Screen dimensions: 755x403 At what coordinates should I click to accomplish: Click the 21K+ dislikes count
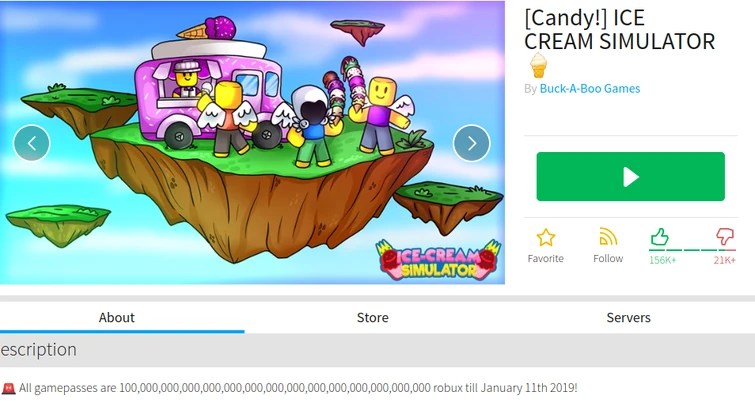[725, 260]
